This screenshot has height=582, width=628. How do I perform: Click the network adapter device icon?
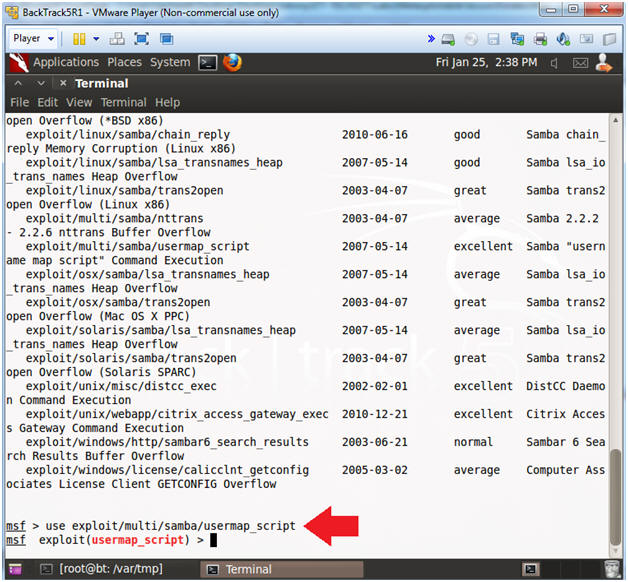(517, 39)
